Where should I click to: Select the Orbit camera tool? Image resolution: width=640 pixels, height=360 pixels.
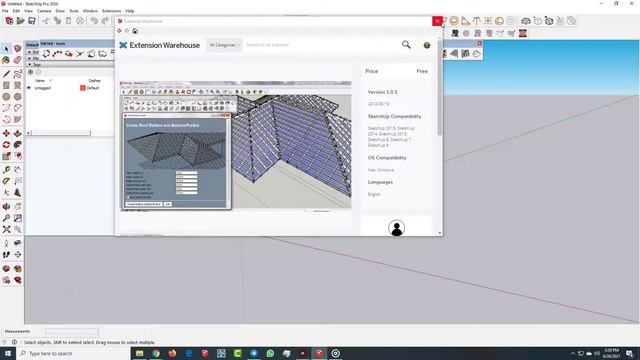6,207
